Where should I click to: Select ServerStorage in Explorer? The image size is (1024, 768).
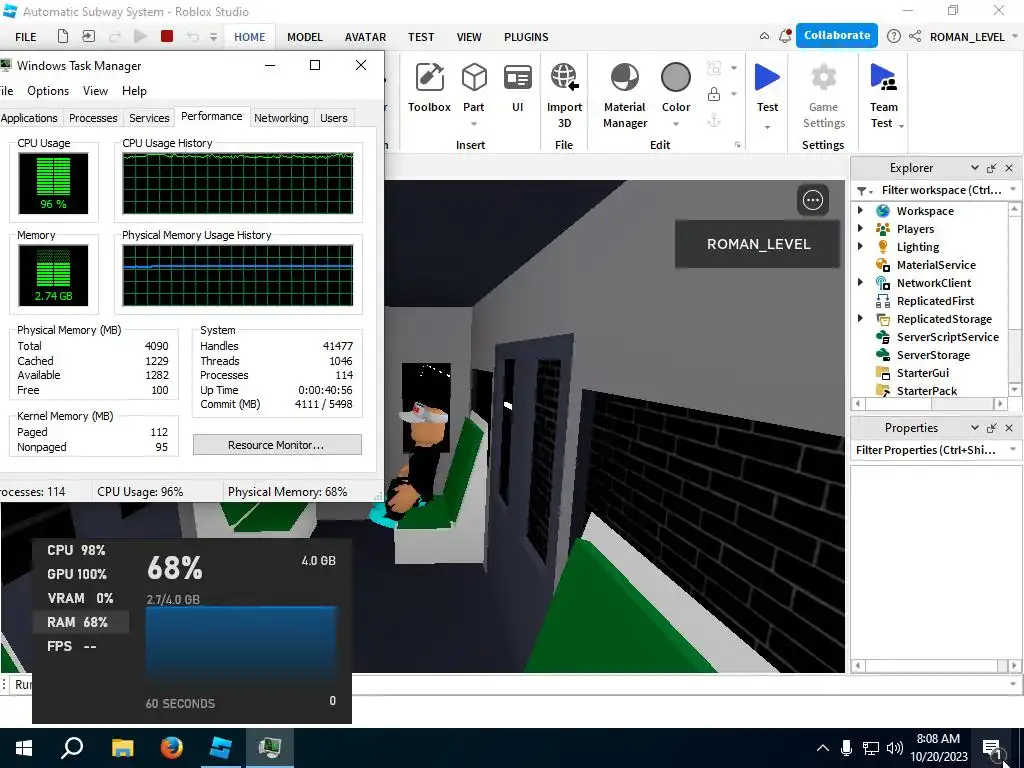pos(933,355)
